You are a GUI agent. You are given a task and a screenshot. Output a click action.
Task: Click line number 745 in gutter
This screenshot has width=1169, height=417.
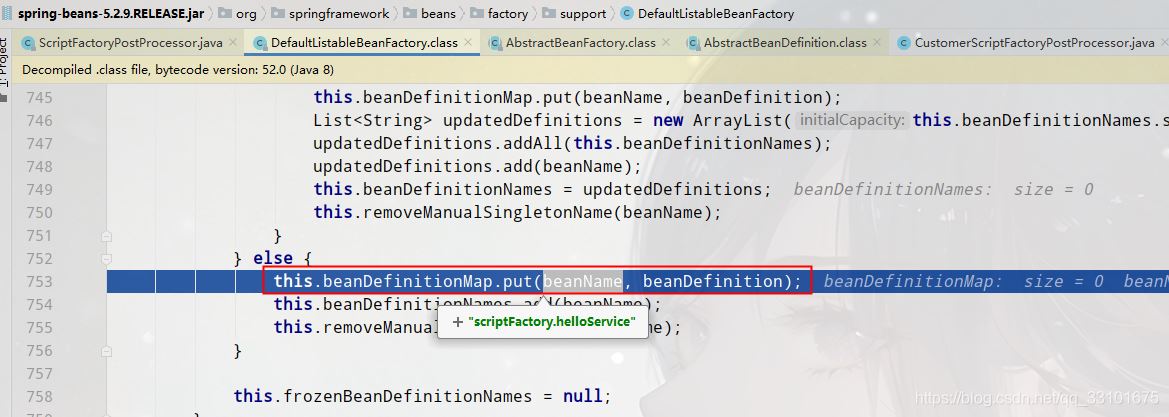point(38,98)
